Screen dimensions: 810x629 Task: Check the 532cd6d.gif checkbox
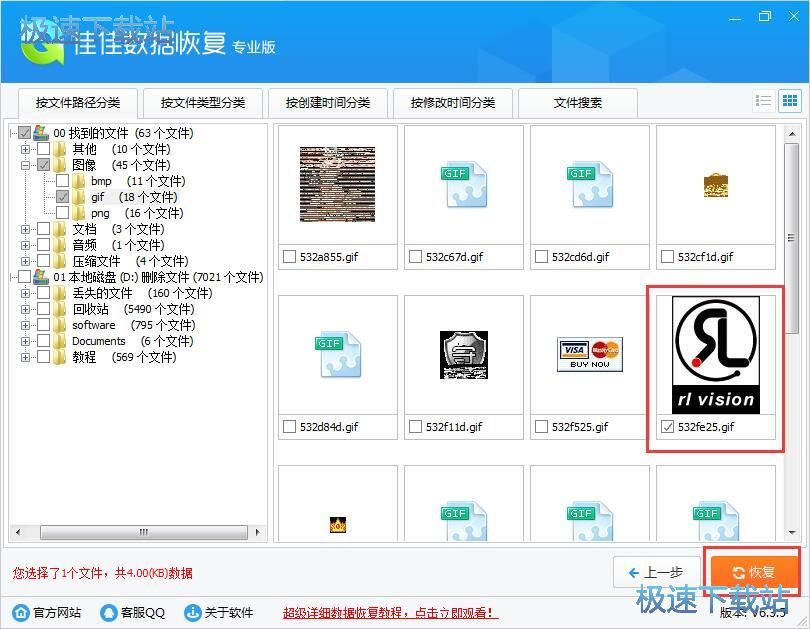[541, 257]
